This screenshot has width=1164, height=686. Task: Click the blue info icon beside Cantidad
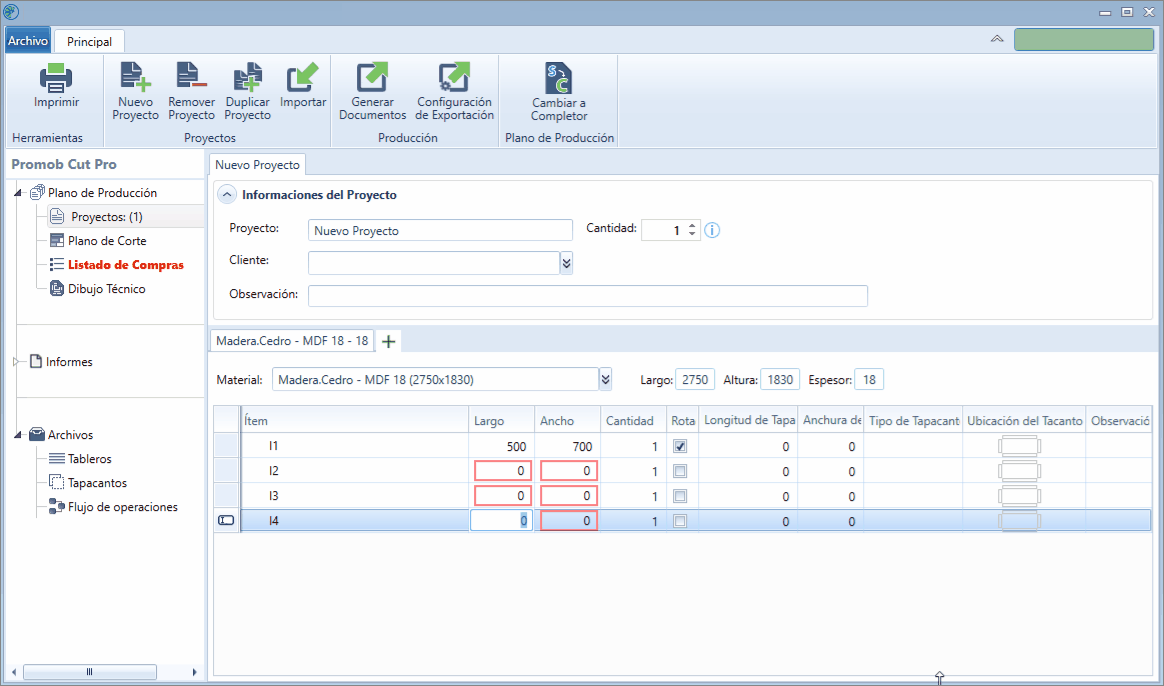click(712, 230)
